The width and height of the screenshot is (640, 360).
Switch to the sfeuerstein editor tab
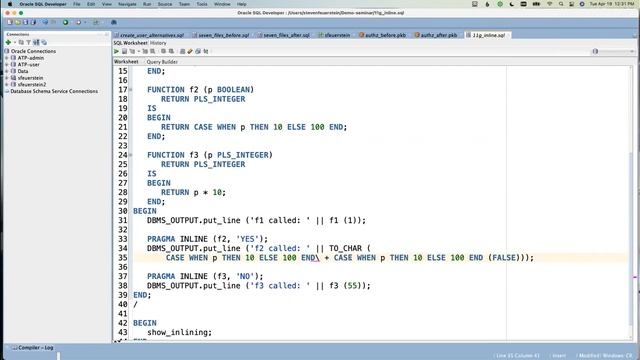click(337, 35)
